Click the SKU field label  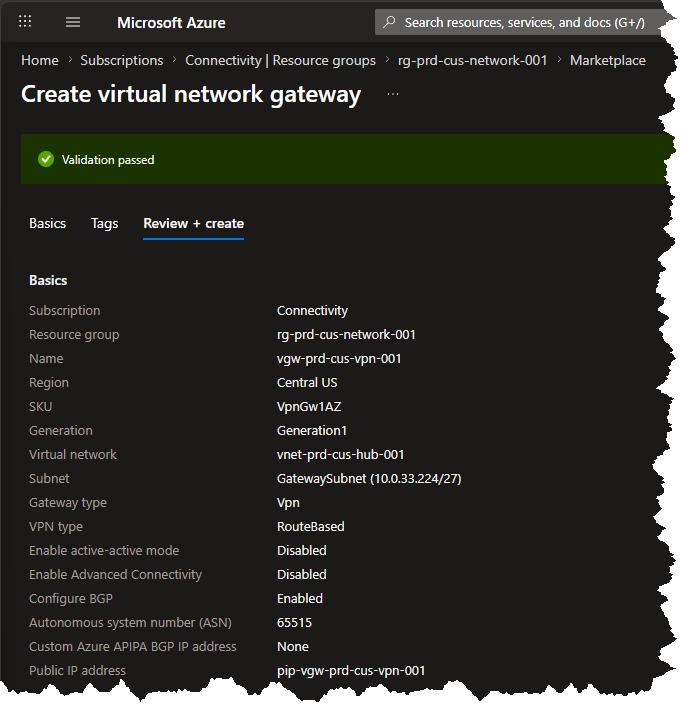point(41,406)
